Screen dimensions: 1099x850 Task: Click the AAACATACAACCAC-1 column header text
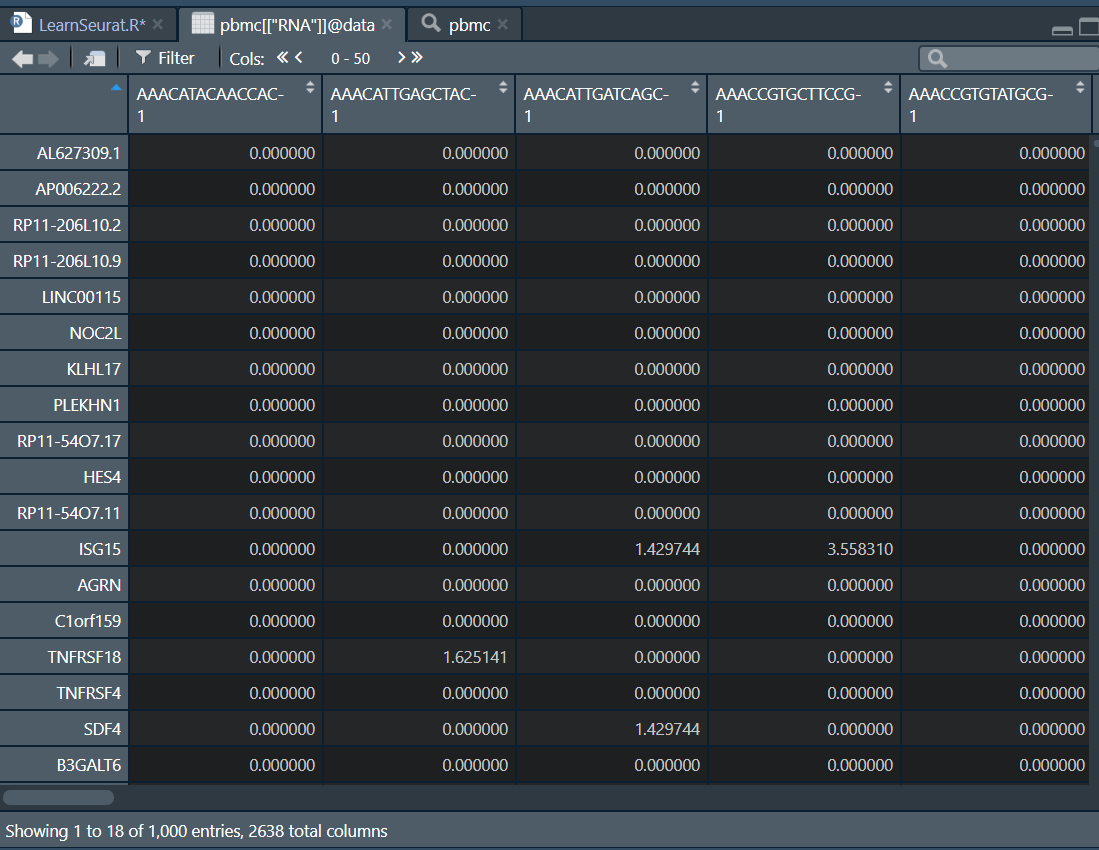(210, 104)
